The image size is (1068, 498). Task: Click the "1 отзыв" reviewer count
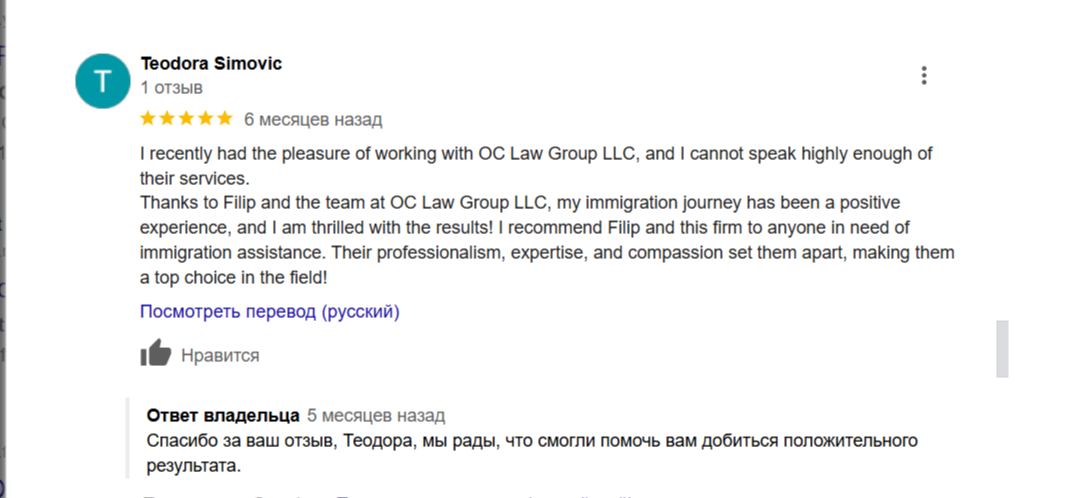pyautogui.click(x=171, y=87)
